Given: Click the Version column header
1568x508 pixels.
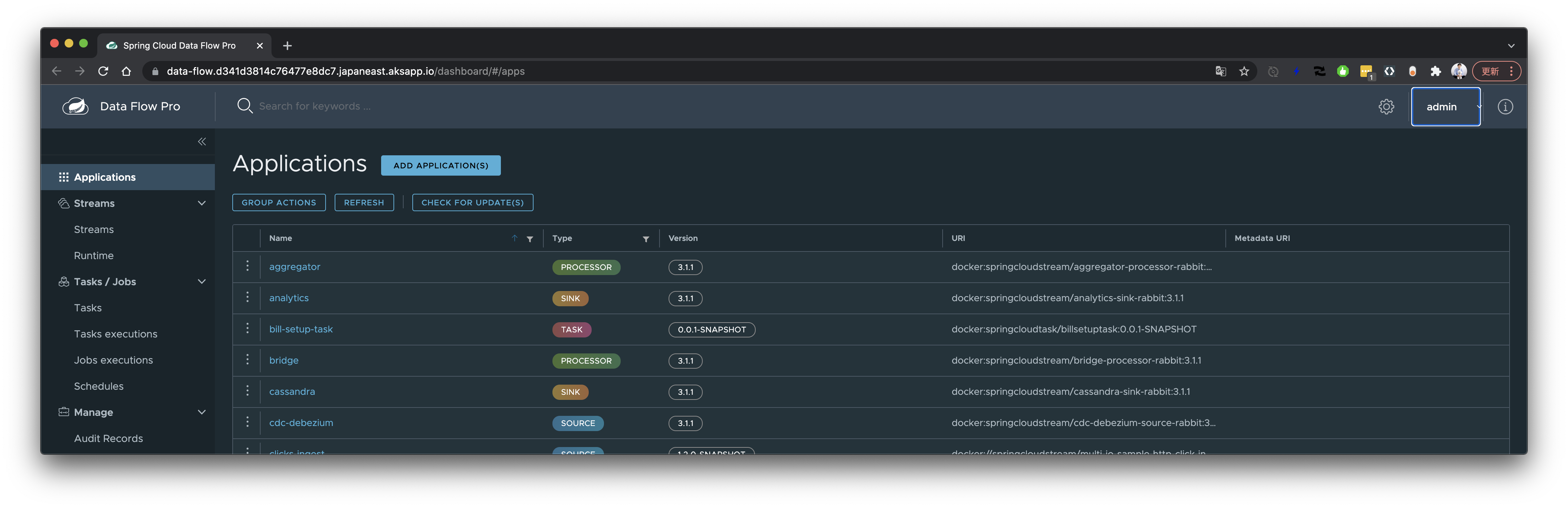Looking at the screenshot, I should coord(683,238).
